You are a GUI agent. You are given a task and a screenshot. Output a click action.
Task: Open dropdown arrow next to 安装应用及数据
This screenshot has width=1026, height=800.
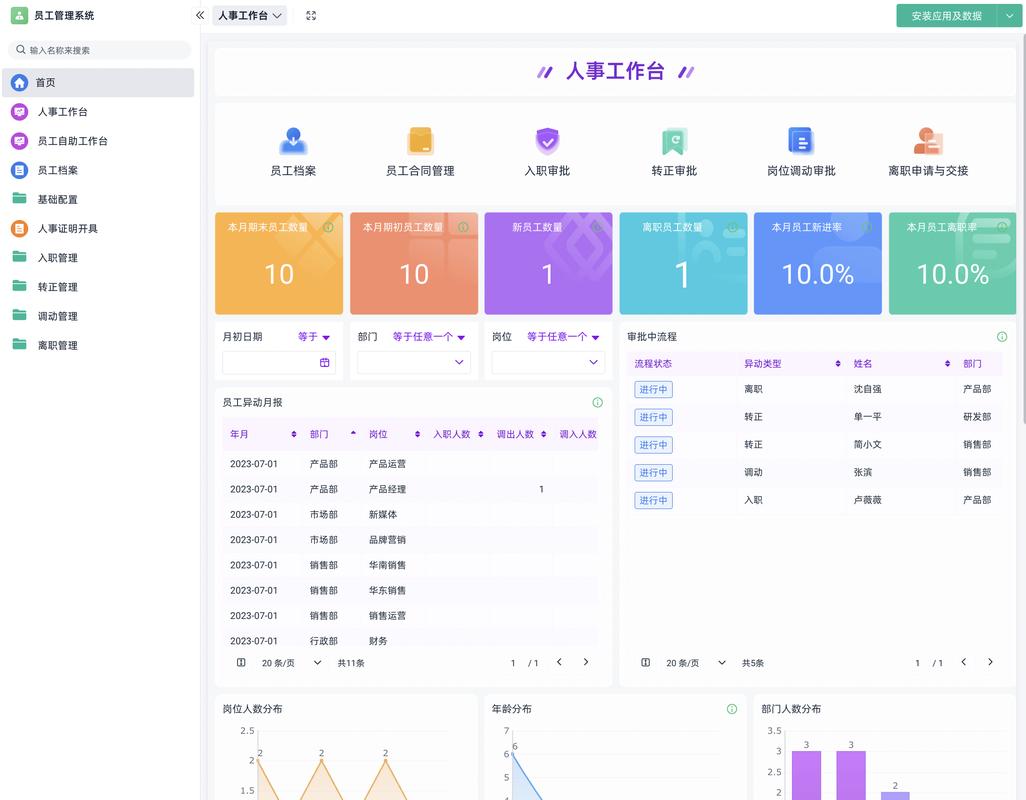tap(1009, 16)
